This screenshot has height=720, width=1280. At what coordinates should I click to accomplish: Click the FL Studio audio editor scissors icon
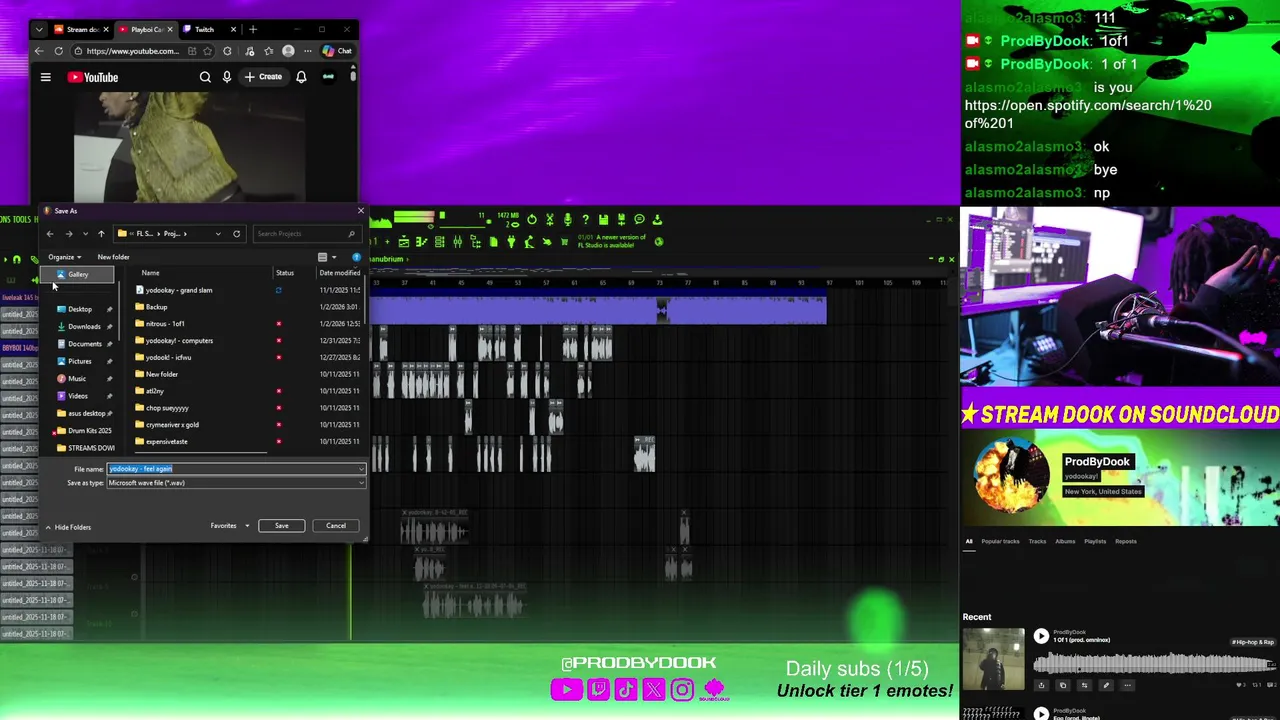[x=549, y=219]
